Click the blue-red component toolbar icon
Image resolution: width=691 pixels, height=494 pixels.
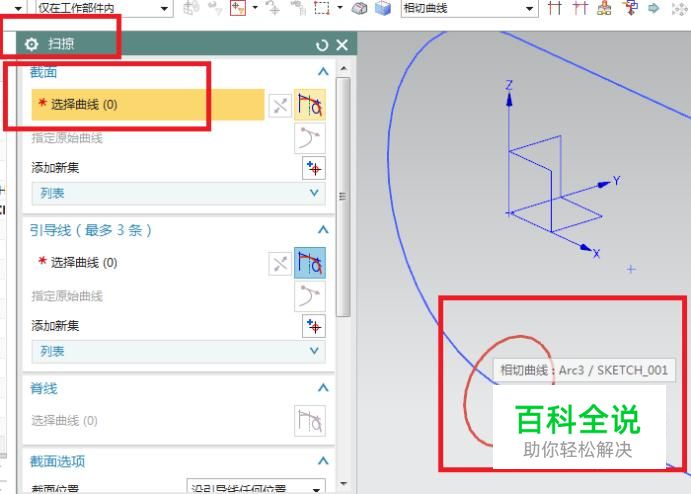point(630,8)
